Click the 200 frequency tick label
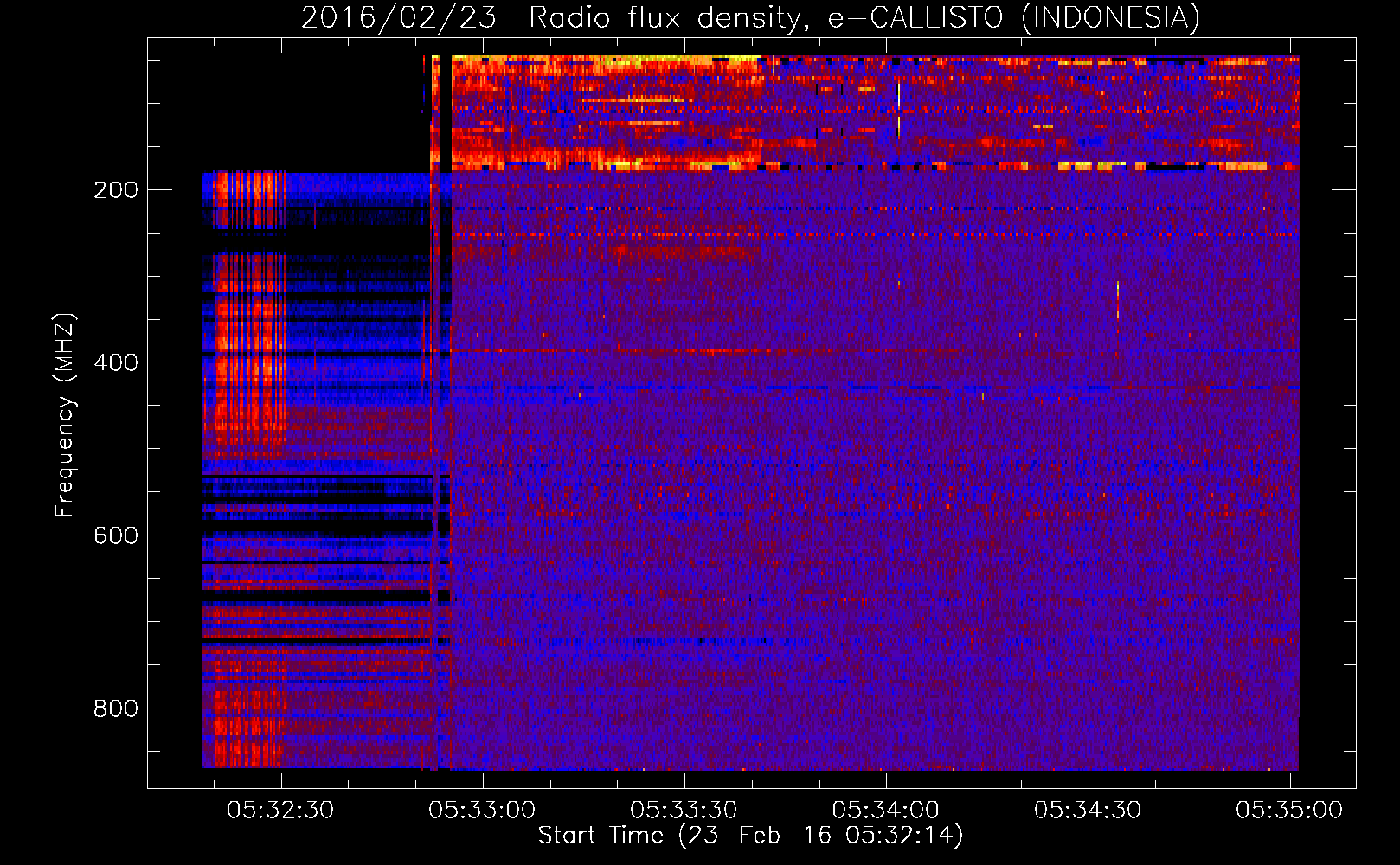 coord(116,189)
